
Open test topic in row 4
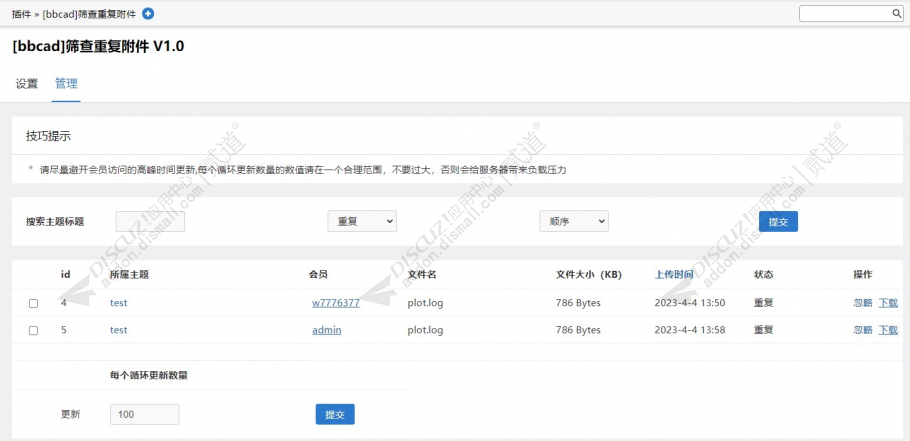click(x=118, y=303)
